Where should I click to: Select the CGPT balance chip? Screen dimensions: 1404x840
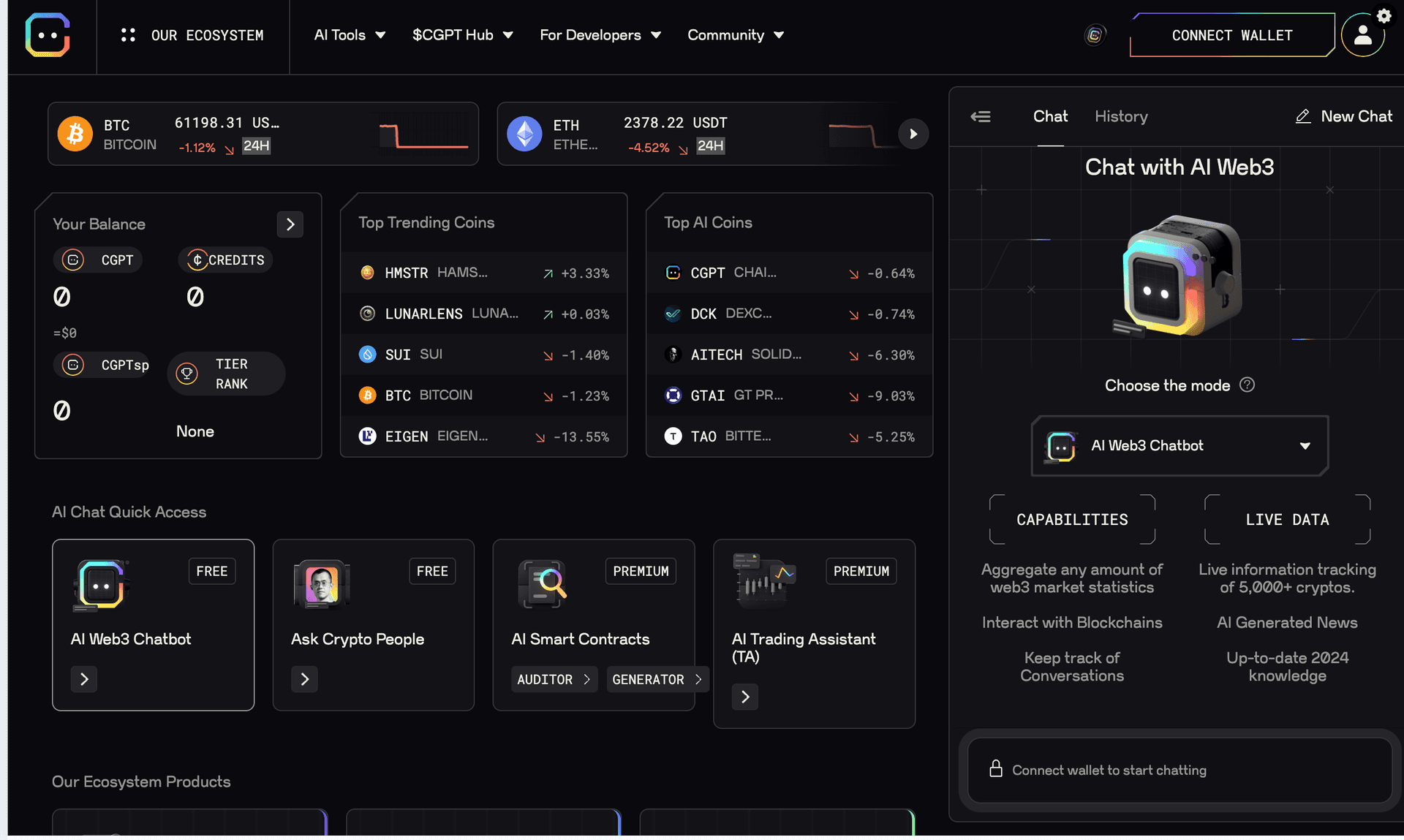pos(98,260)
